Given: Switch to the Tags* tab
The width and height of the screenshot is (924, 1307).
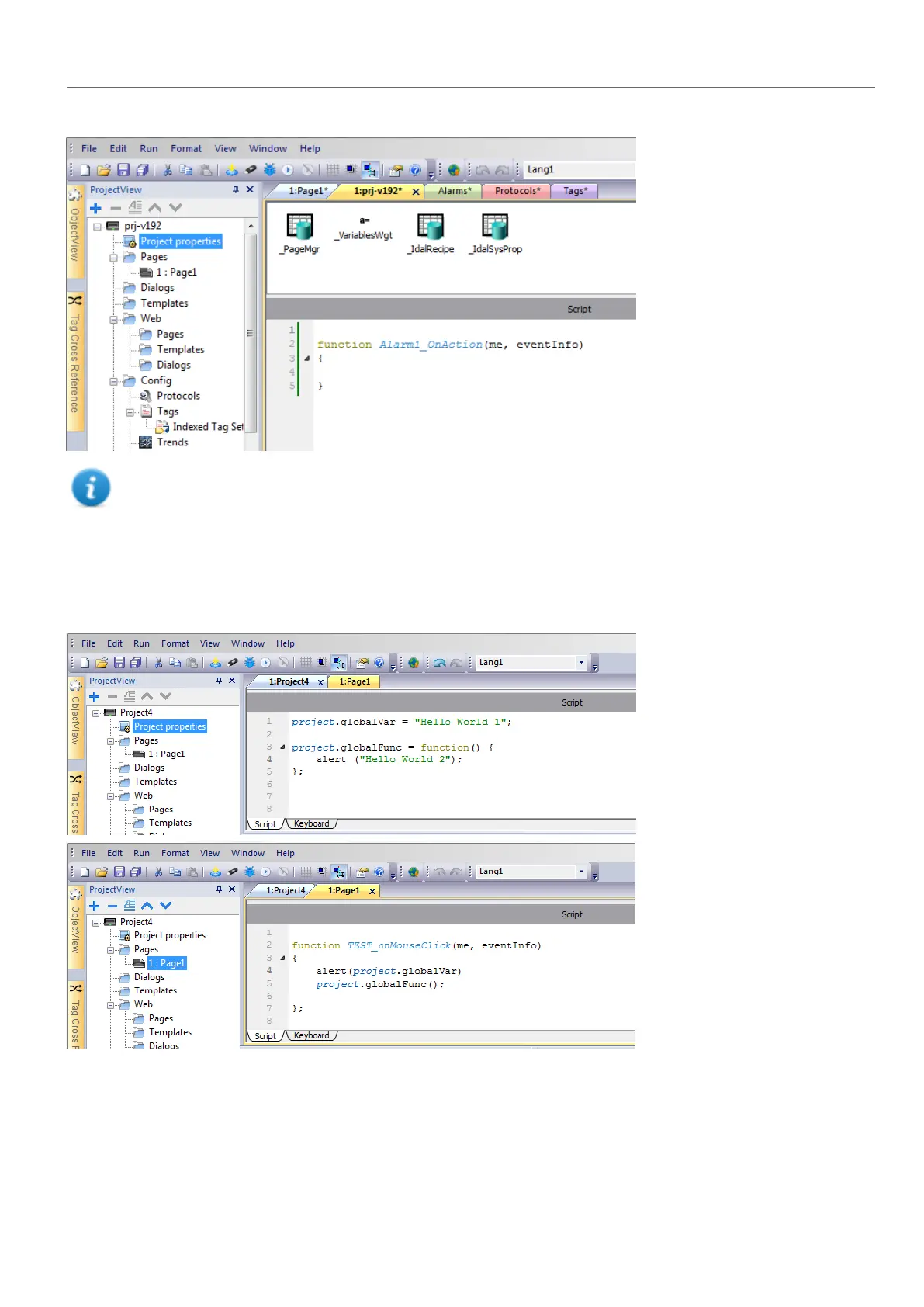Looking at the screenshot, I should pos(575,191).
